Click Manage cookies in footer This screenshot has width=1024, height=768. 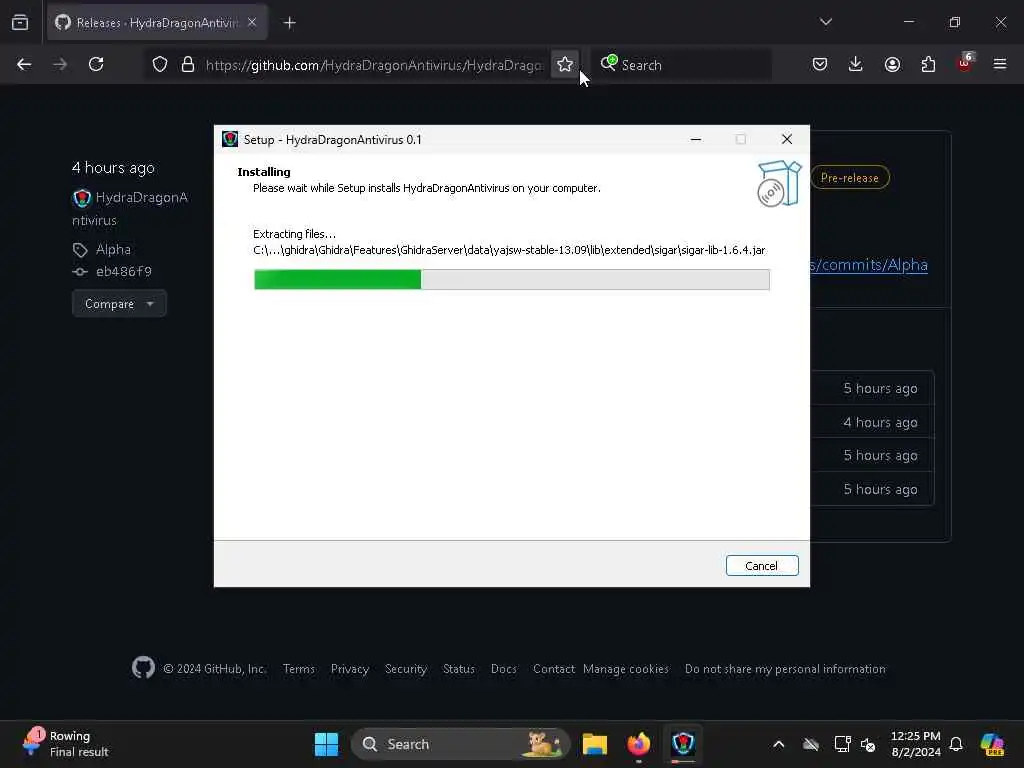point(626,669)
